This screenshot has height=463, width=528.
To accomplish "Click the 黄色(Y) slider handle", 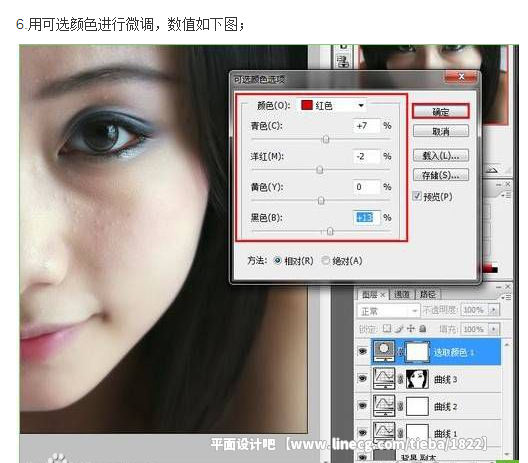I will point(321,200).
